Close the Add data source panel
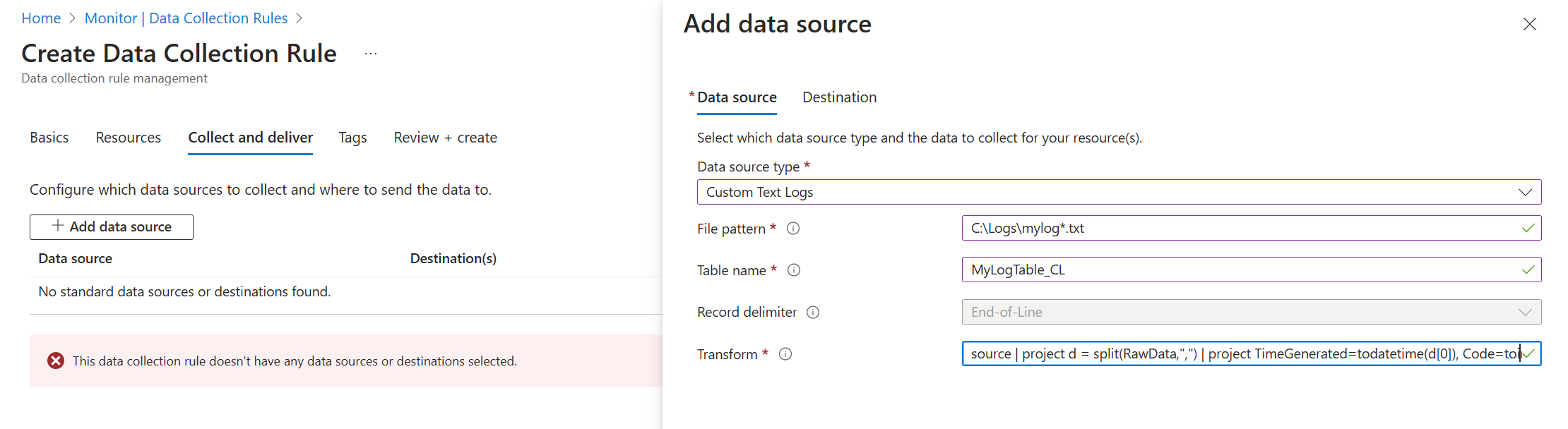Screen dimensions: 1568x429 (x=1530, y=25)
